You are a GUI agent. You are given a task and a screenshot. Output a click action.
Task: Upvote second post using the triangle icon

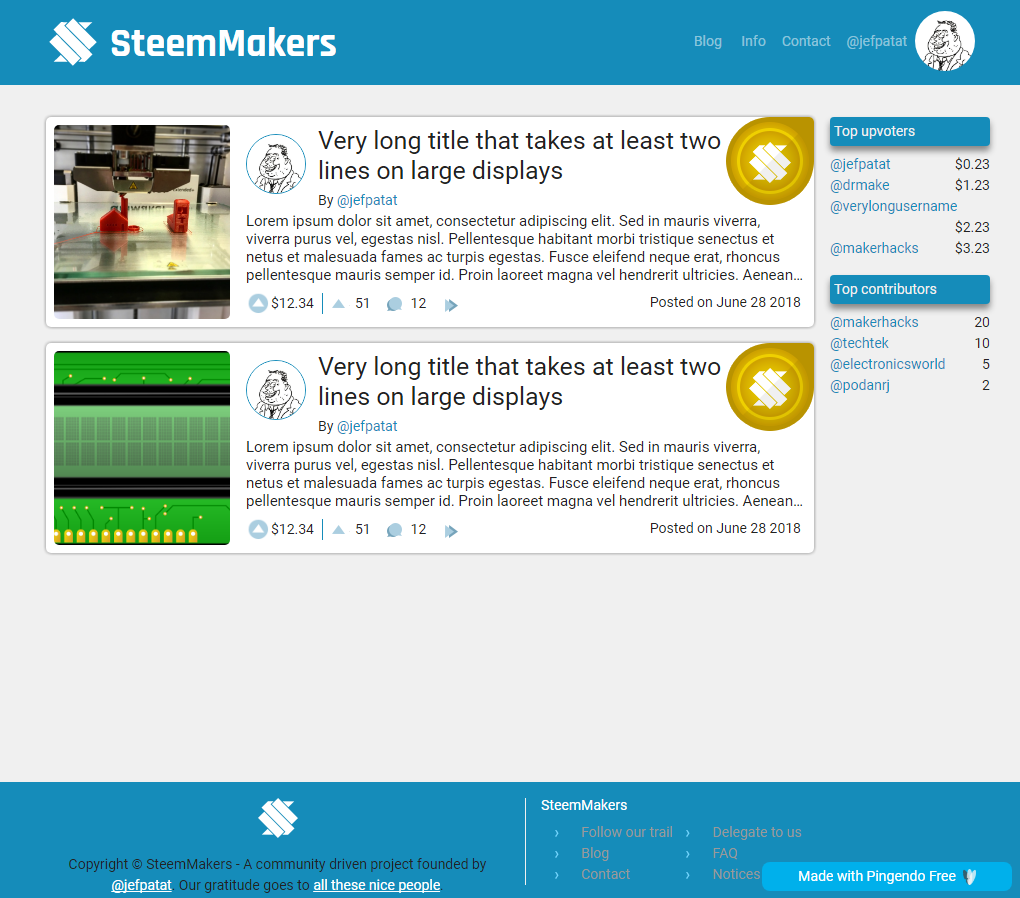click(339, 529)
